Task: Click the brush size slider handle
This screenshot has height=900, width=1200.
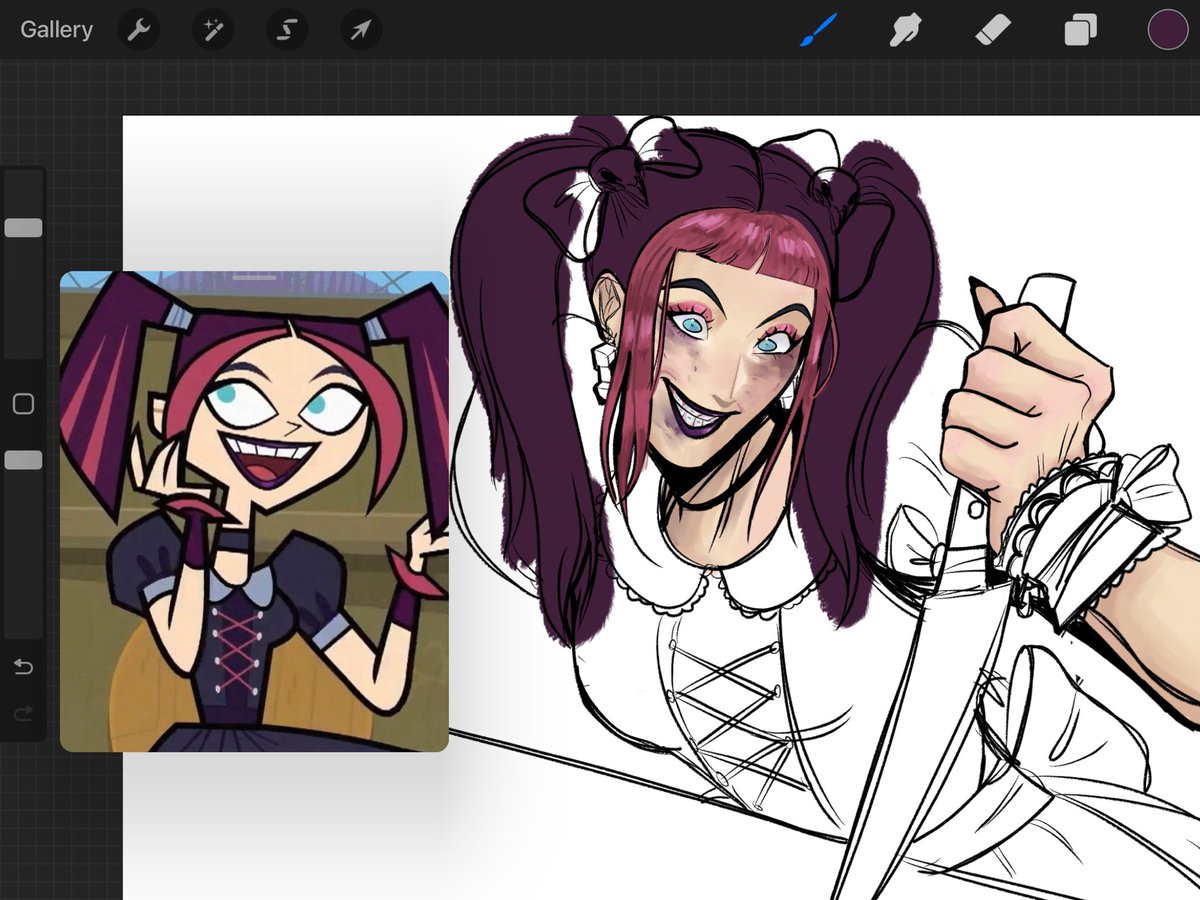Action: pos(23,228)
